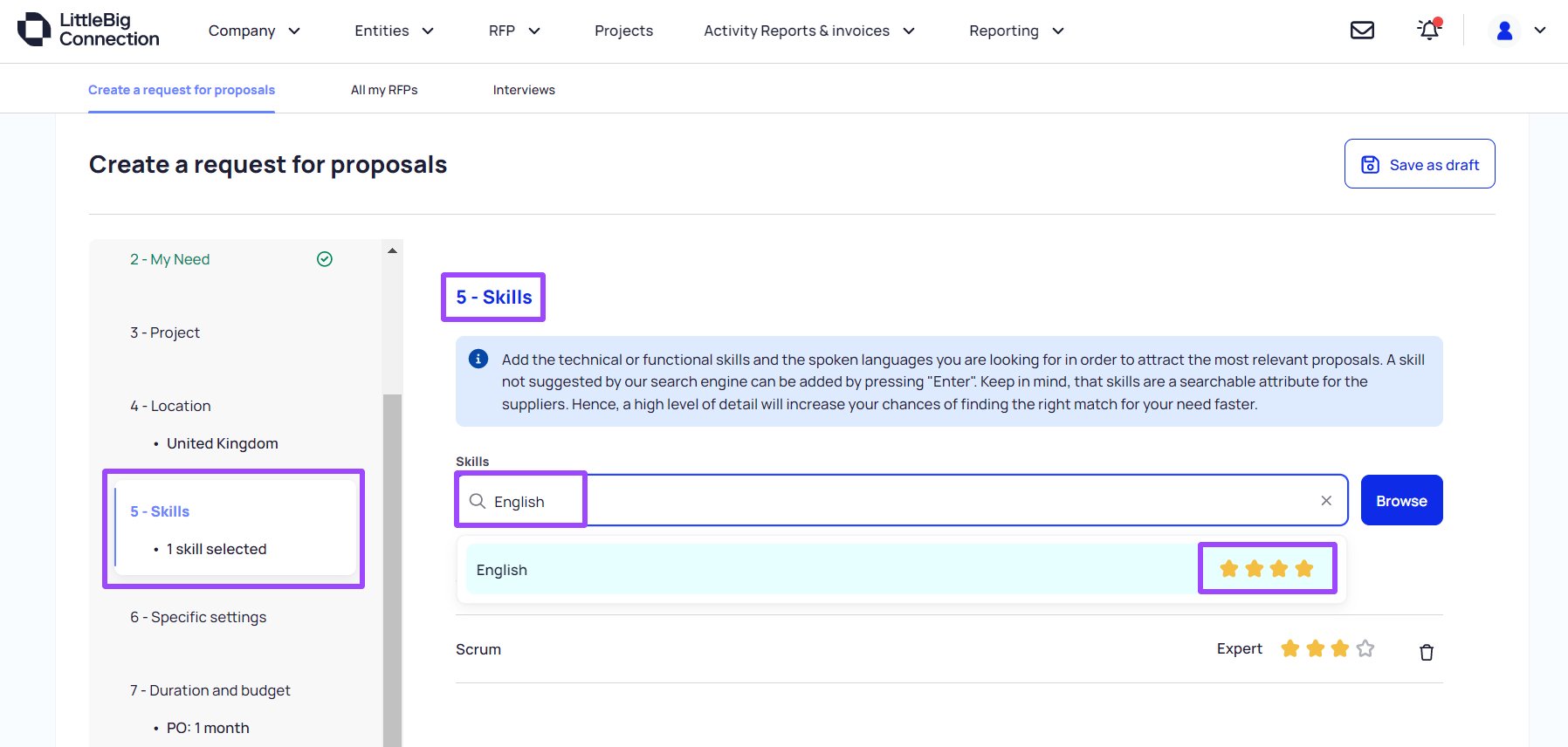
Task: Expand the Company menu
Action: pos(254,31)
